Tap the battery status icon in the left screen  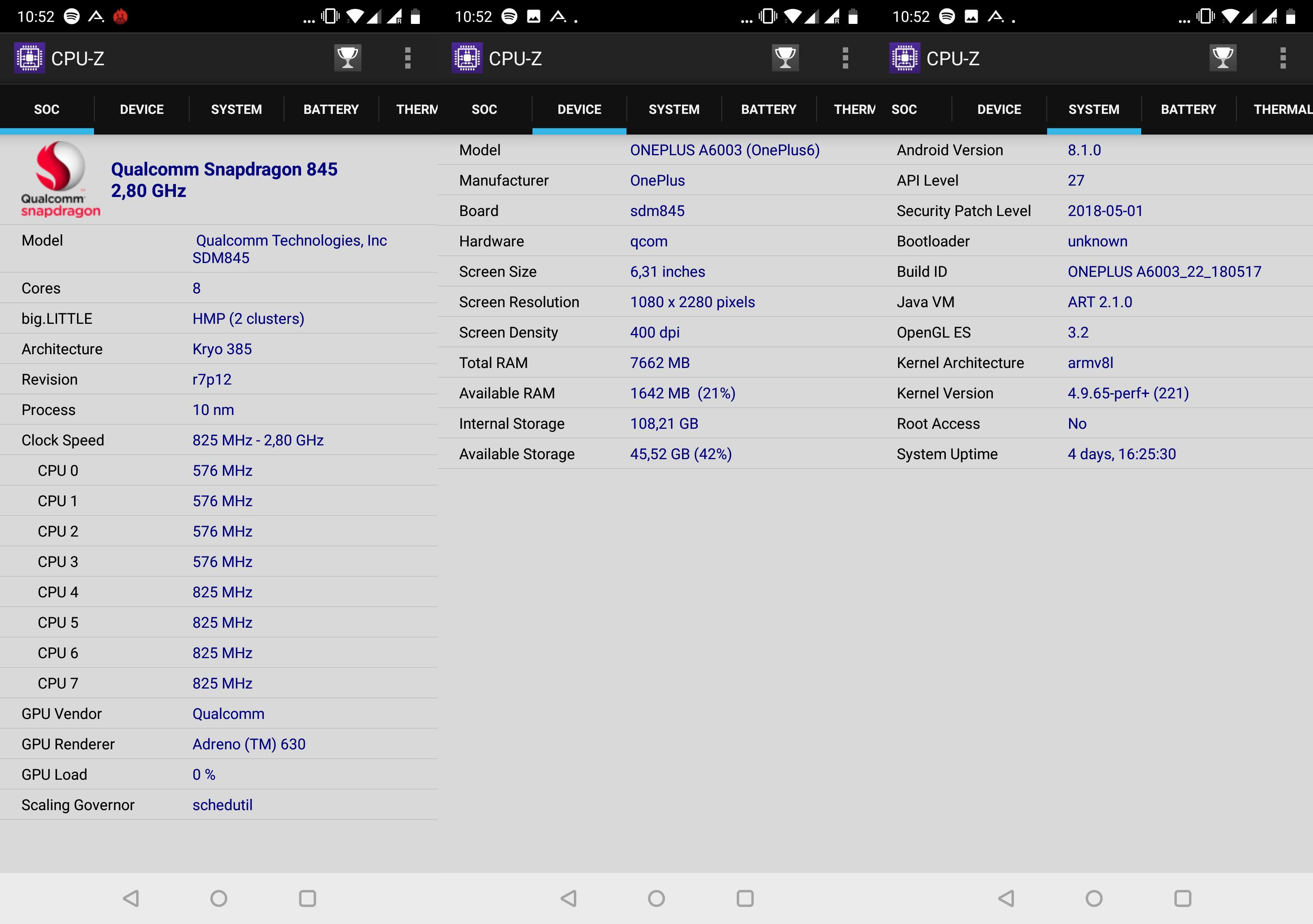[x=416, y=17]
